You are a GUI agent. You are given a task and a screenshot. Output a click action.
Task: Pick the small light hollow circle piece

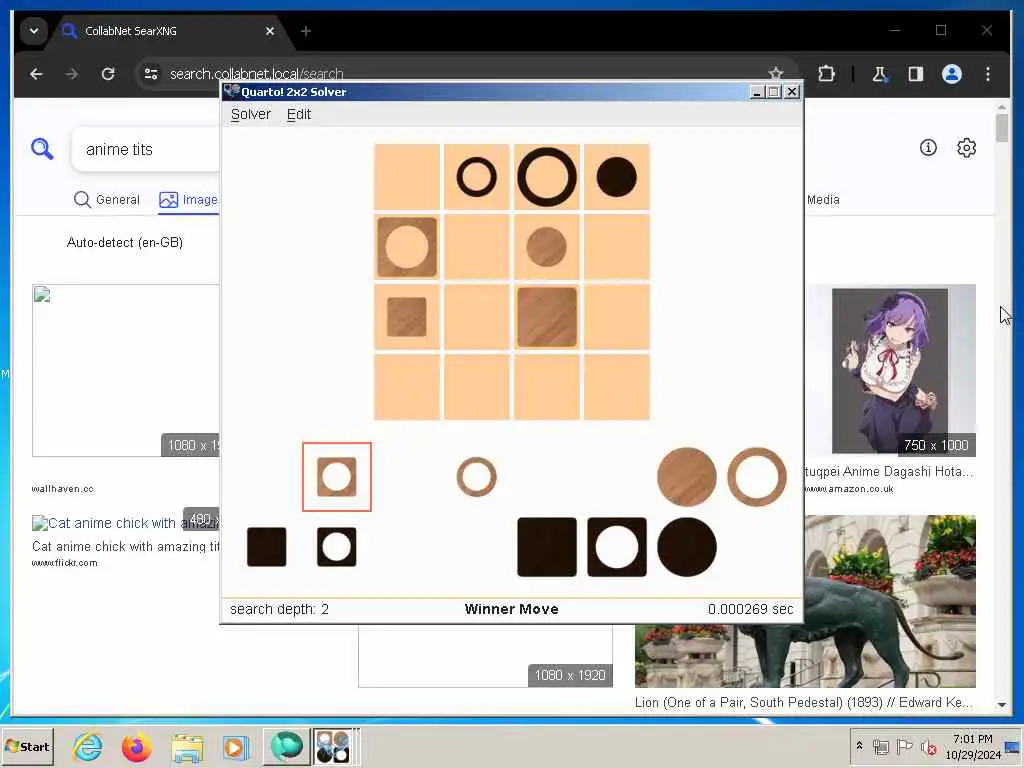[x=476, y=477]
